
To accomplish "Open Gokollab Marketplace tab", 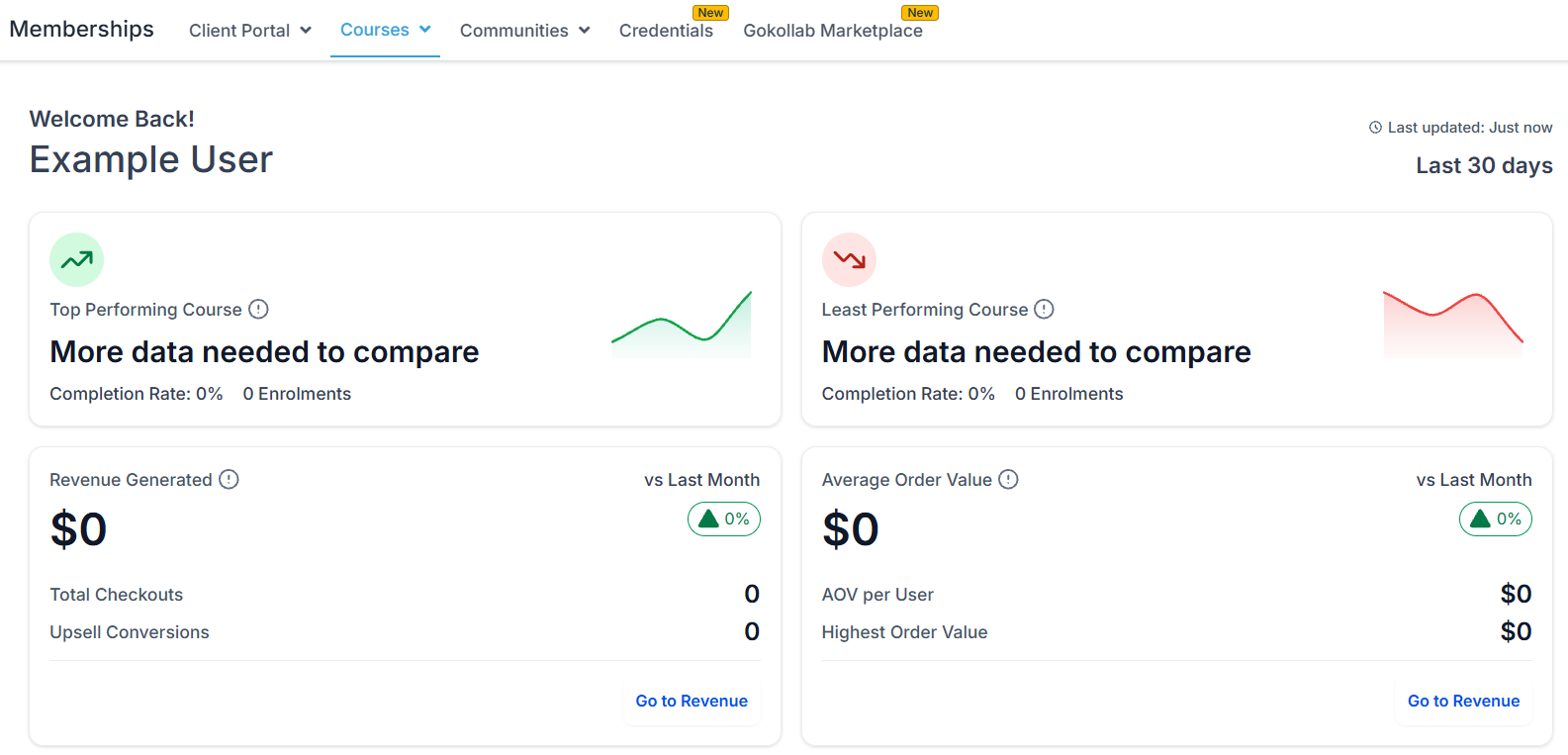I will [x=833, y=31].
